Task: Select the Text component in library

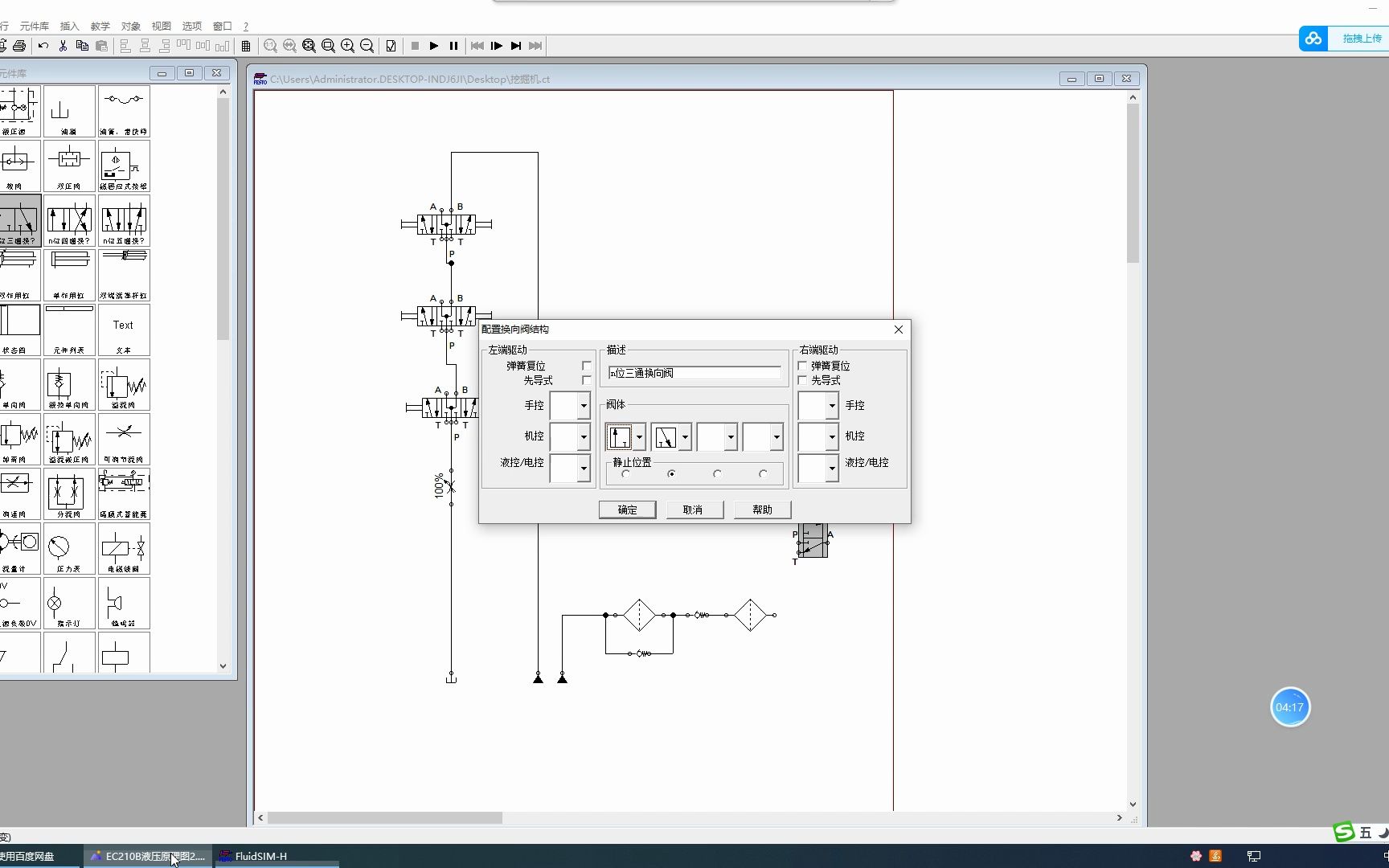Action: pos(124,330)
